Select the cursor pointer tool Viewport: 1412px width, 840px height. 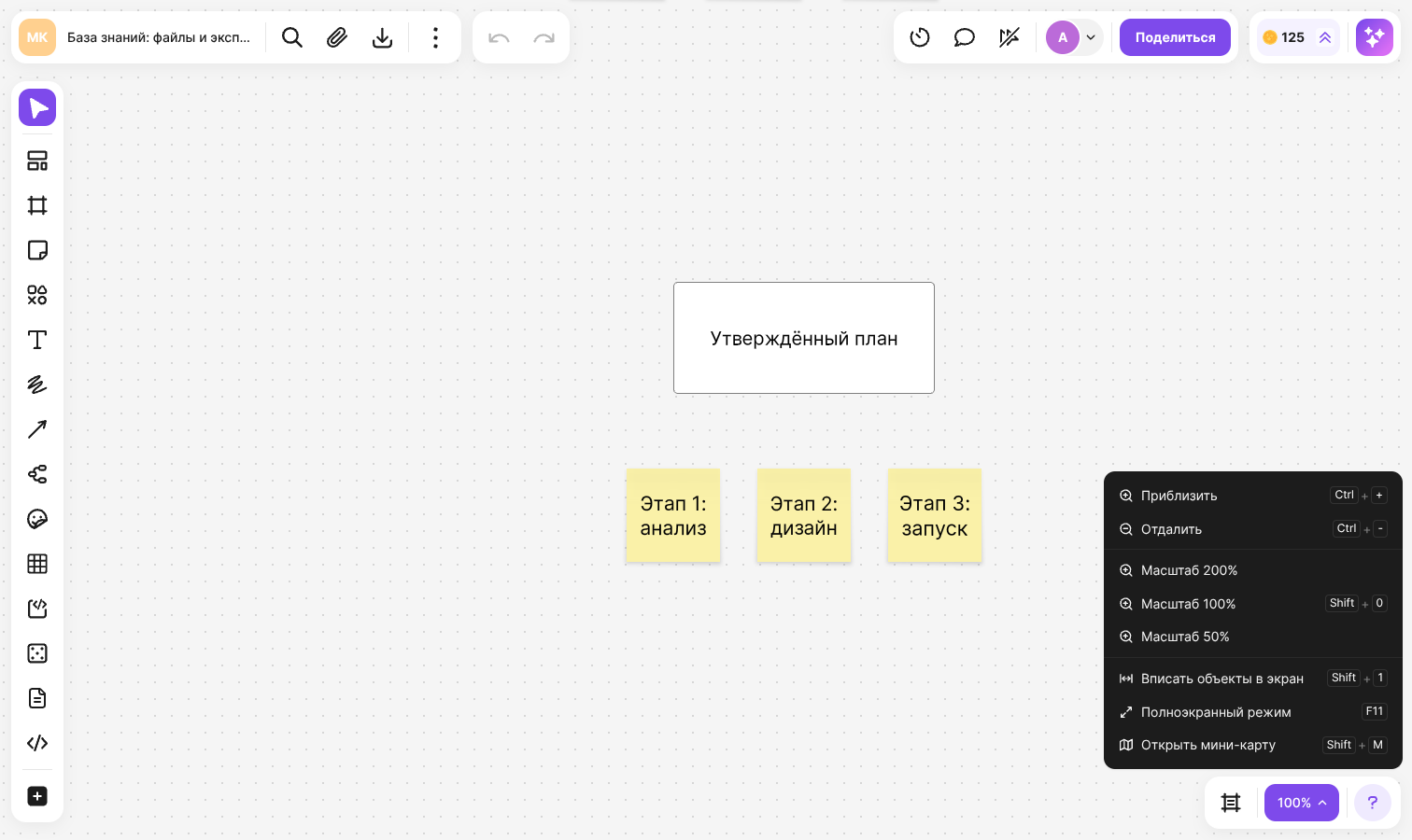tap(37, 107)
